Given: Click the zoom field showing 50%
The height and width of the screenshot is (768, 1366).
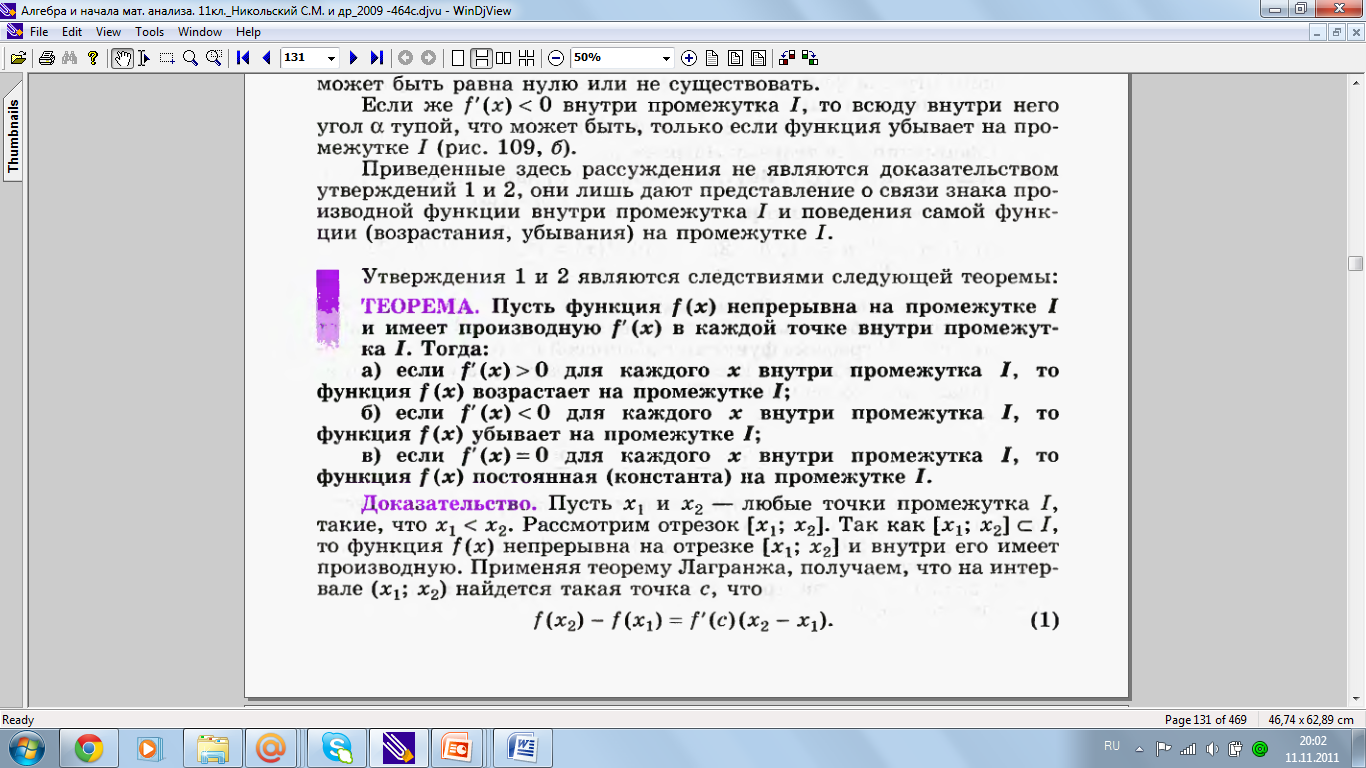Looking at the screenshot, I should (x=614, y=58).
